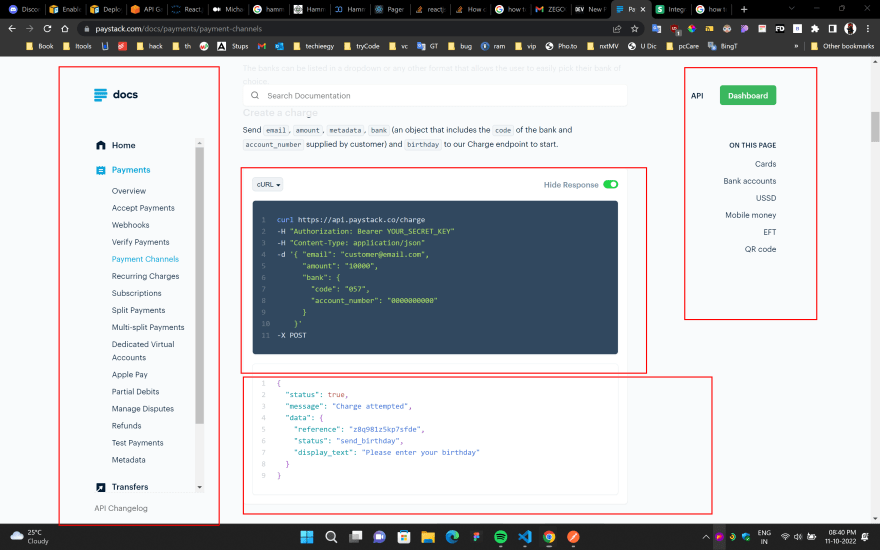This screenshot has height=550, width=880.
Task: Click the sidebar scroll down arrow
Action: [x=199, y=487]
